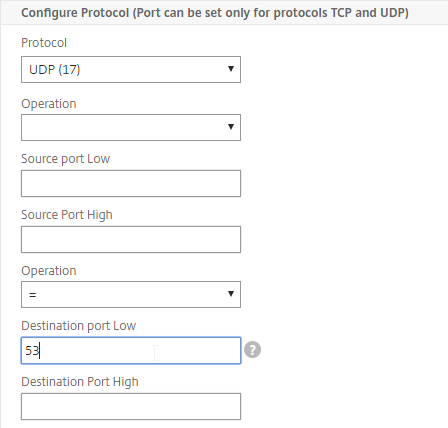This screenshot has width=448, height=428.
Task: Click the arrow of the = Operation dropdown
Action: (231, 294)
